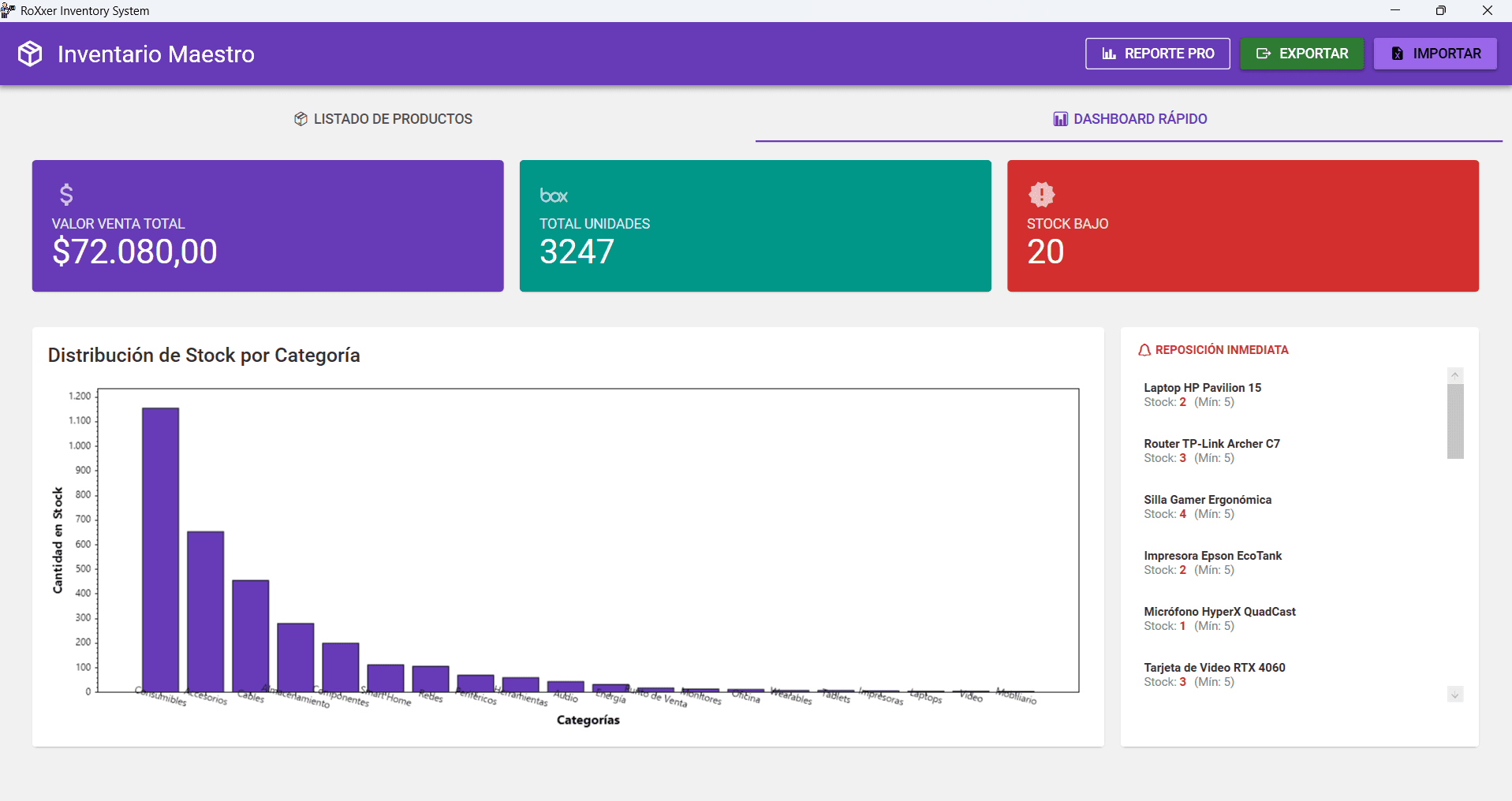Click the Redes bar in chart

tap(430, 679)
